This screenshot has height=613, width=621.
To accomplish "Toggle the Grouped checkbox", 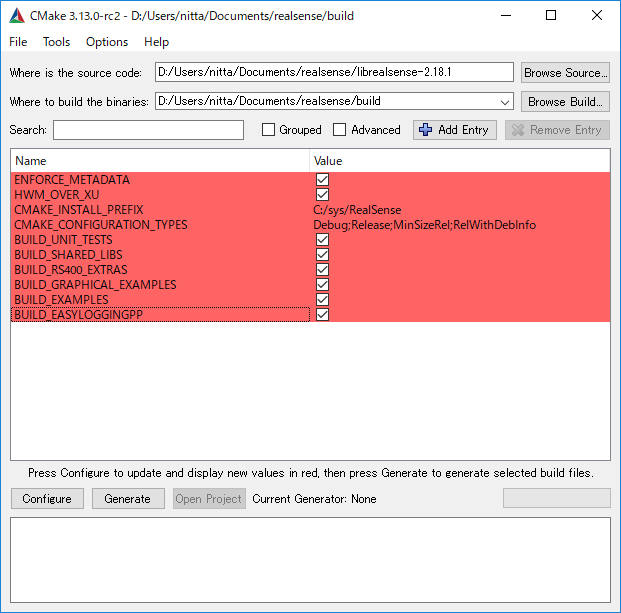I will (x=268, y=130).
